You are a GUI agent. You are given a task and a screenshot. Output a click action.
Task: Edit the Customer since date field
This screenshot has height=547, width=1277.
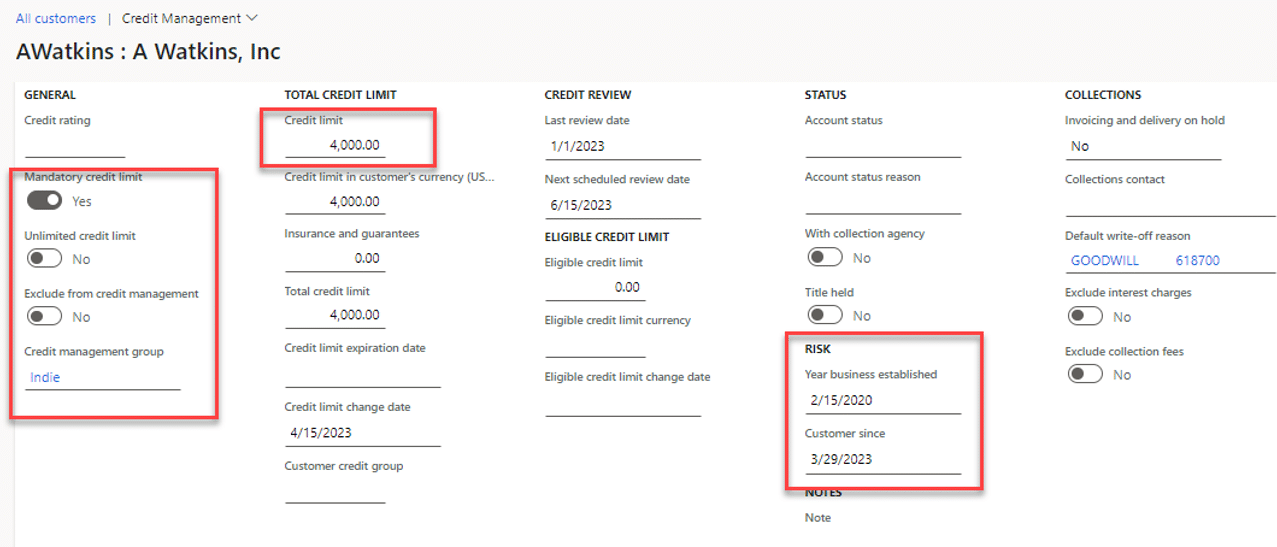(882, 460)
